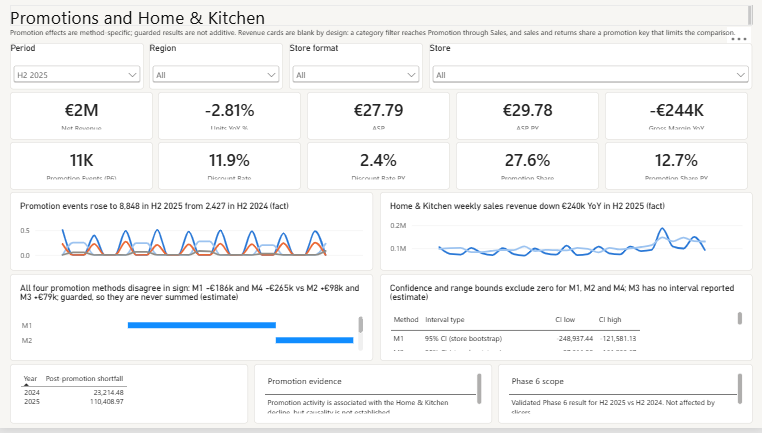Open the more options ellipsis menu
Screen dimensions: 762x433
[739, 39]
